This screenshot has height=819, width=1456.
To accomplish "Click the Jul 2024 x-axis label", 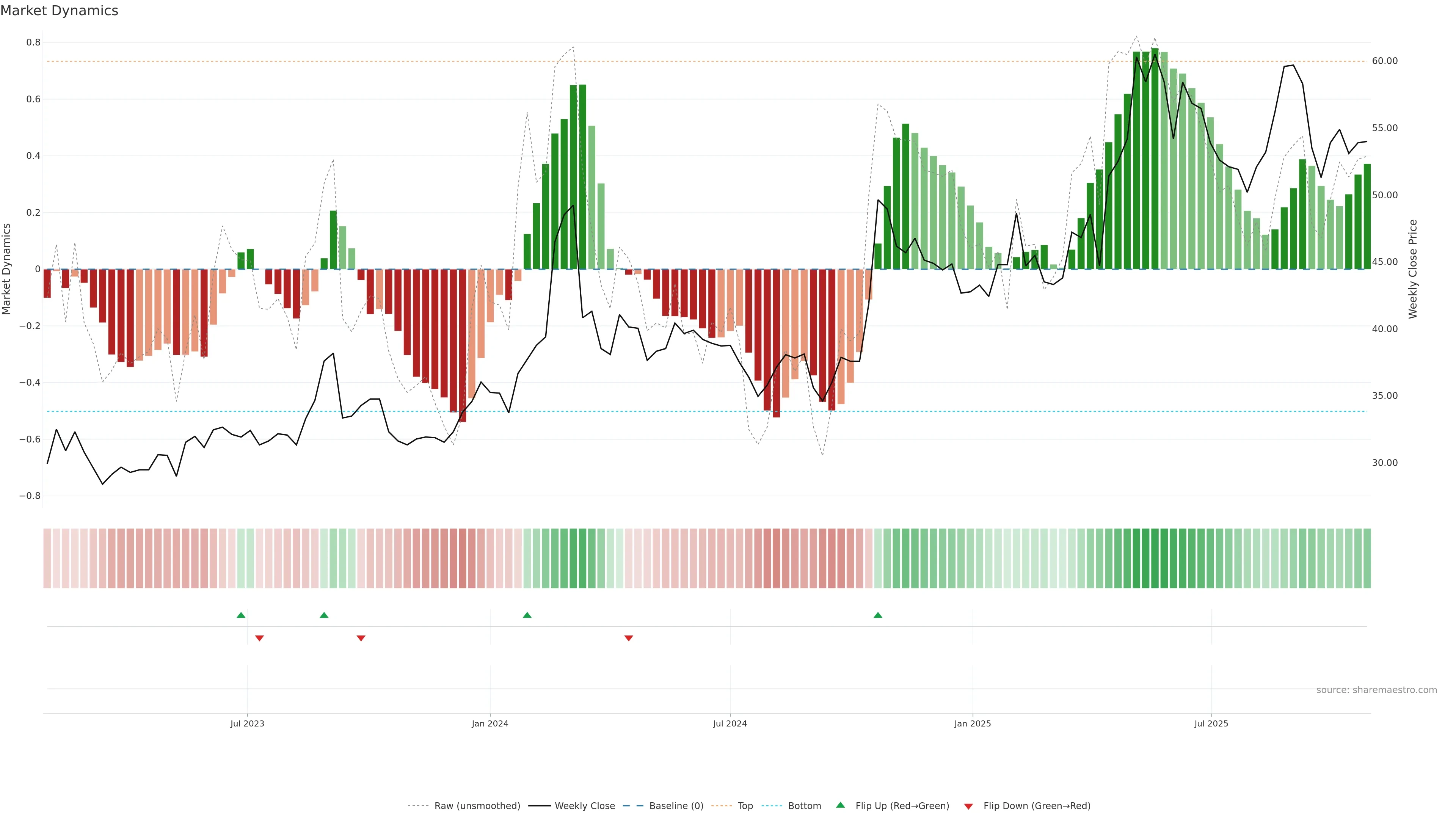I will 730,723.
